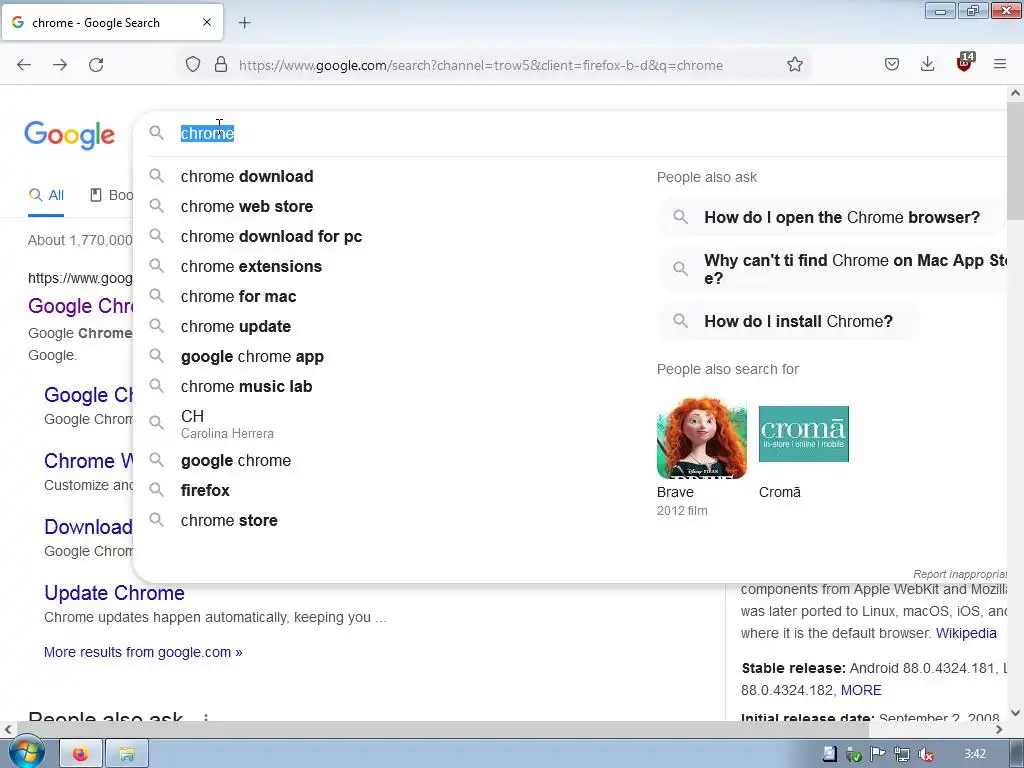Click the vertical scrollbar down arrow

(1015, 712)
